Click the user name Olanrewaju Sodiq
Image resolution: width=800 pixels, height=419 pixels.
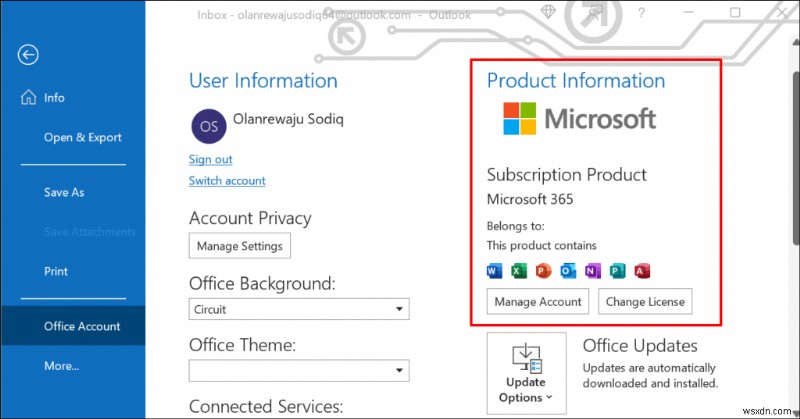point(288,119)
